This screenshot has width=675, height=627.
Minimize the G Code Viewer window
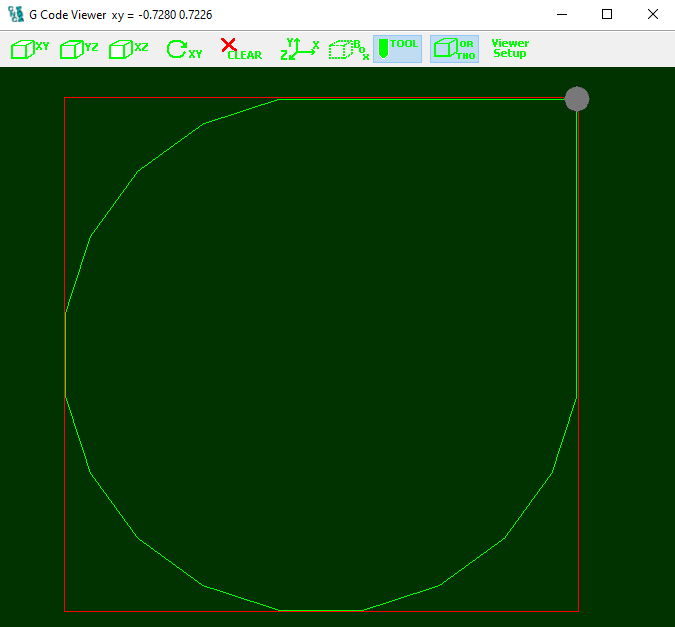pos(561,15)
